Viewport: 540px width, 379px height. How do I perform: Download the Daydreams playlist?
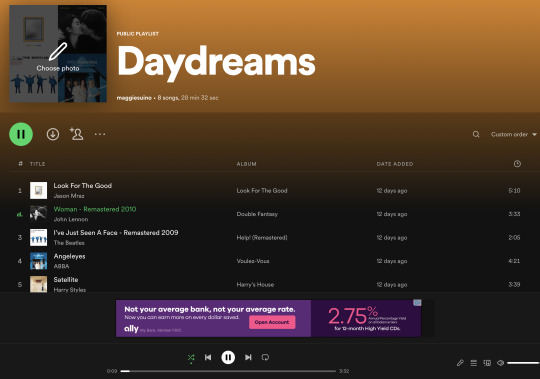pos(53,134)
